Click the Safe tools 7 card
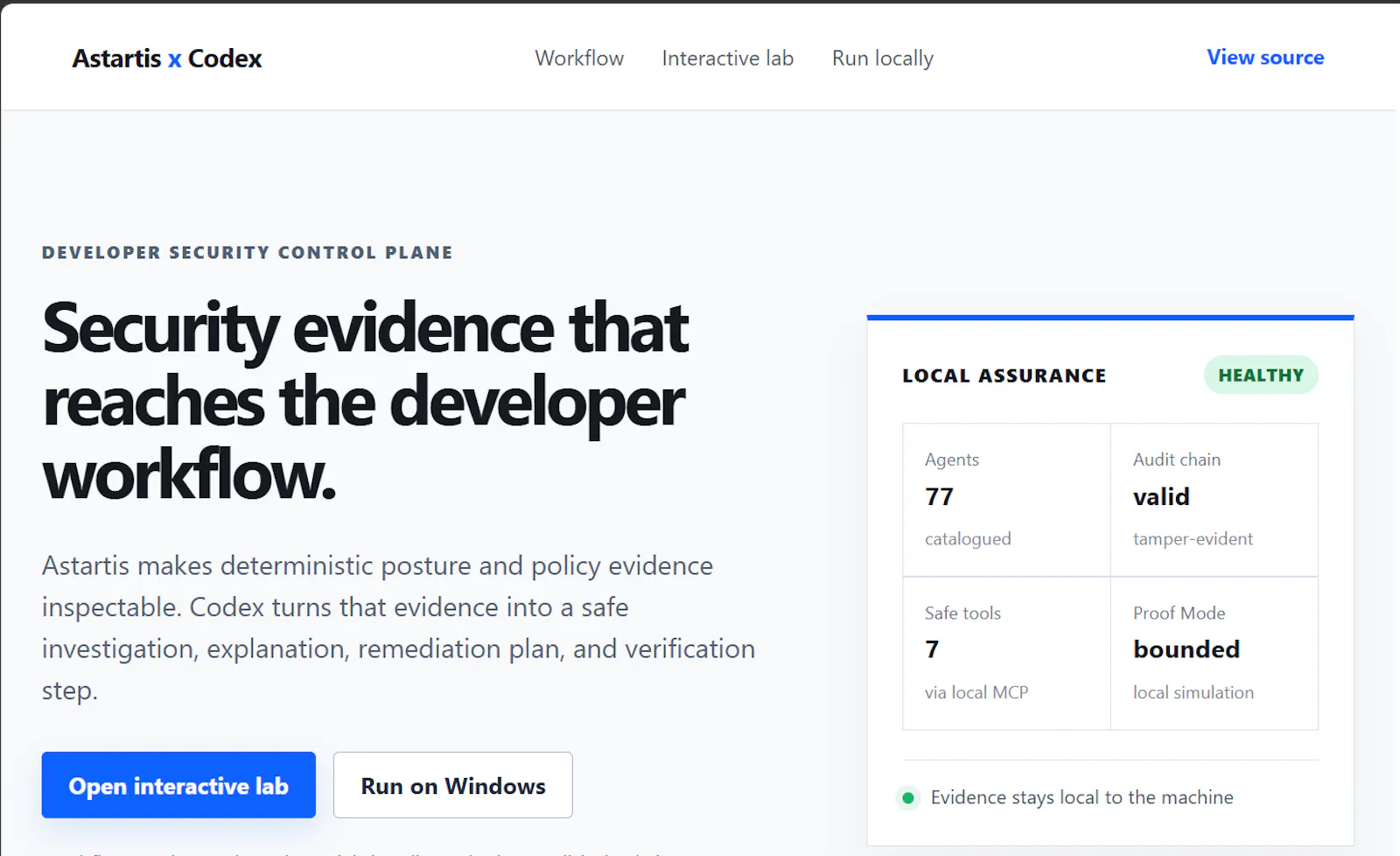The height and width of the screenshot is (856, 1400). pyautogui.click(x=1006, y=653)
